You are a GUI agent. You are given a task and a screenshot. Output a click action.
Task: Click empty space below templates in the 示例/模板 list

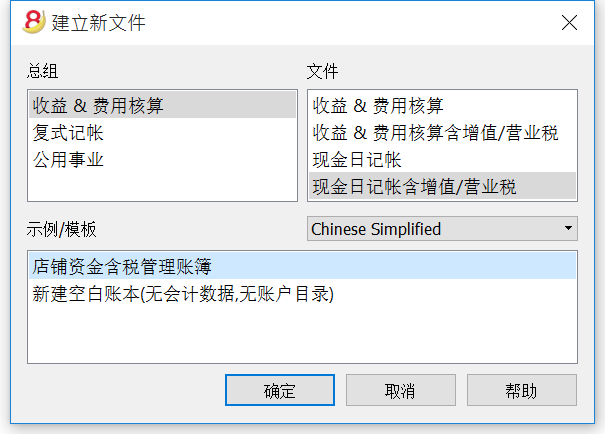pyautogui.click(x=302, y=335)
